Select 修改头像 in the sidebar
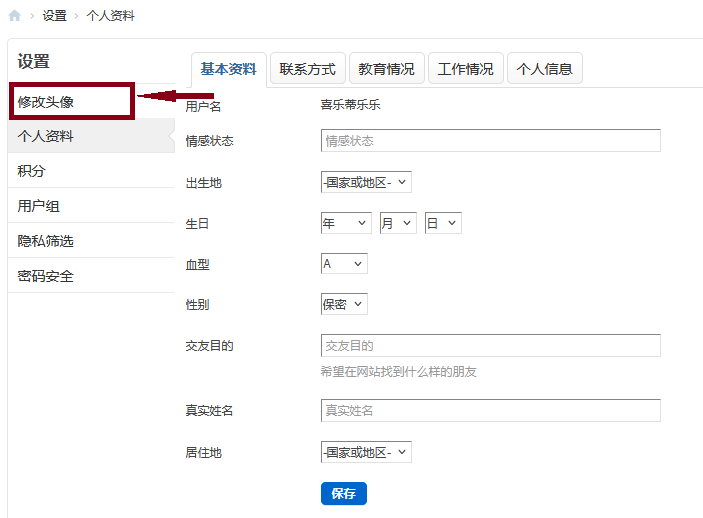The width and height of the screenshot is (703, 518). 46,101
